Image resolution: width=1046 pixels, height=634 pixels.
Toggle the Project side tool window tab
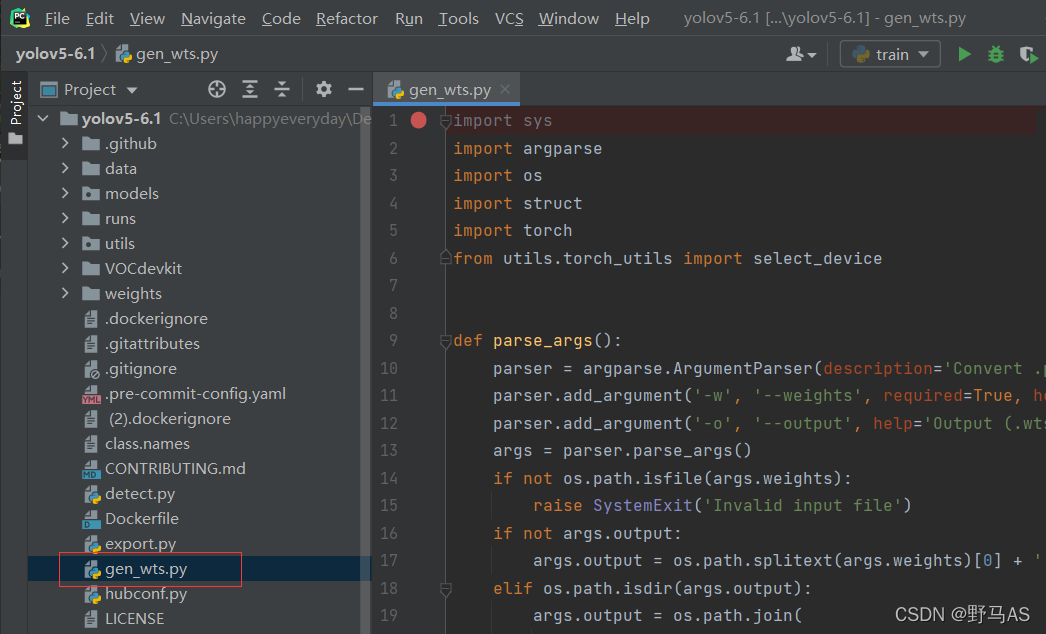point(15,110)
